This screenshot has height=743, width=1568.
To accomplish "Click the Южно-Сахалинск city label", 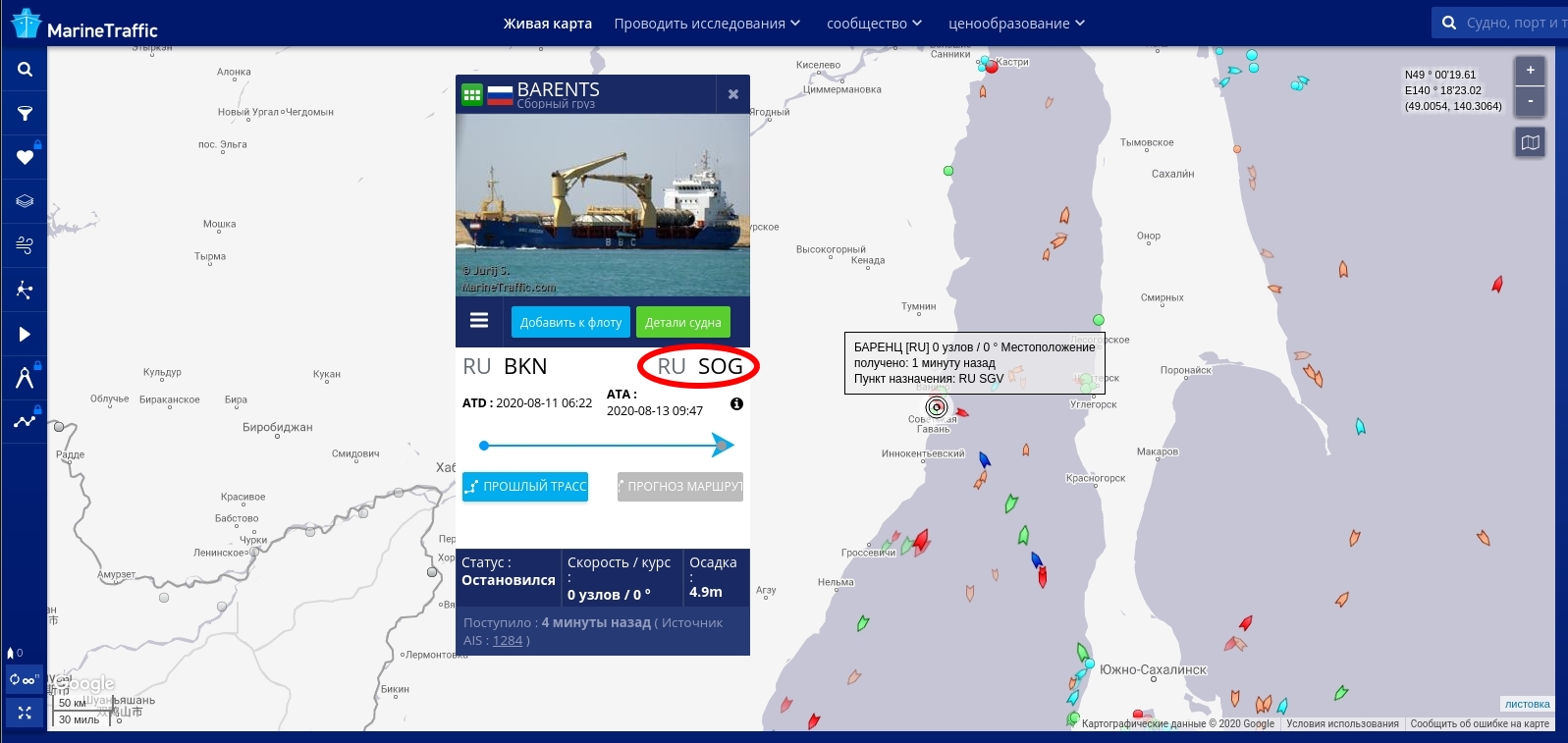I will point(1153,669).
